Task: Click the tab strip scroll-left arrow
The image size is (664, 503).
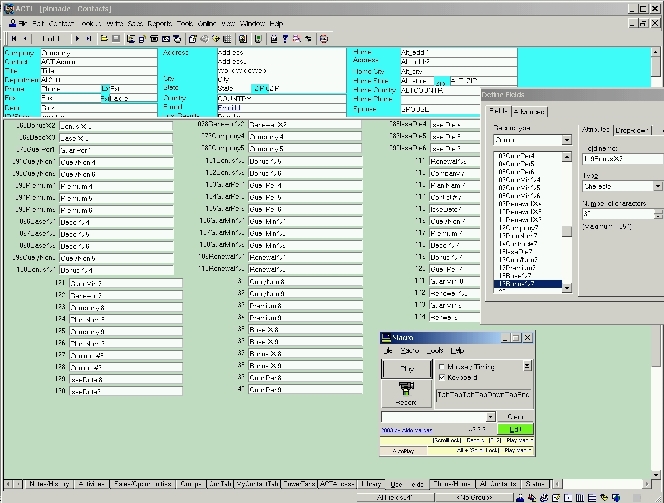Action: [8, 484]
